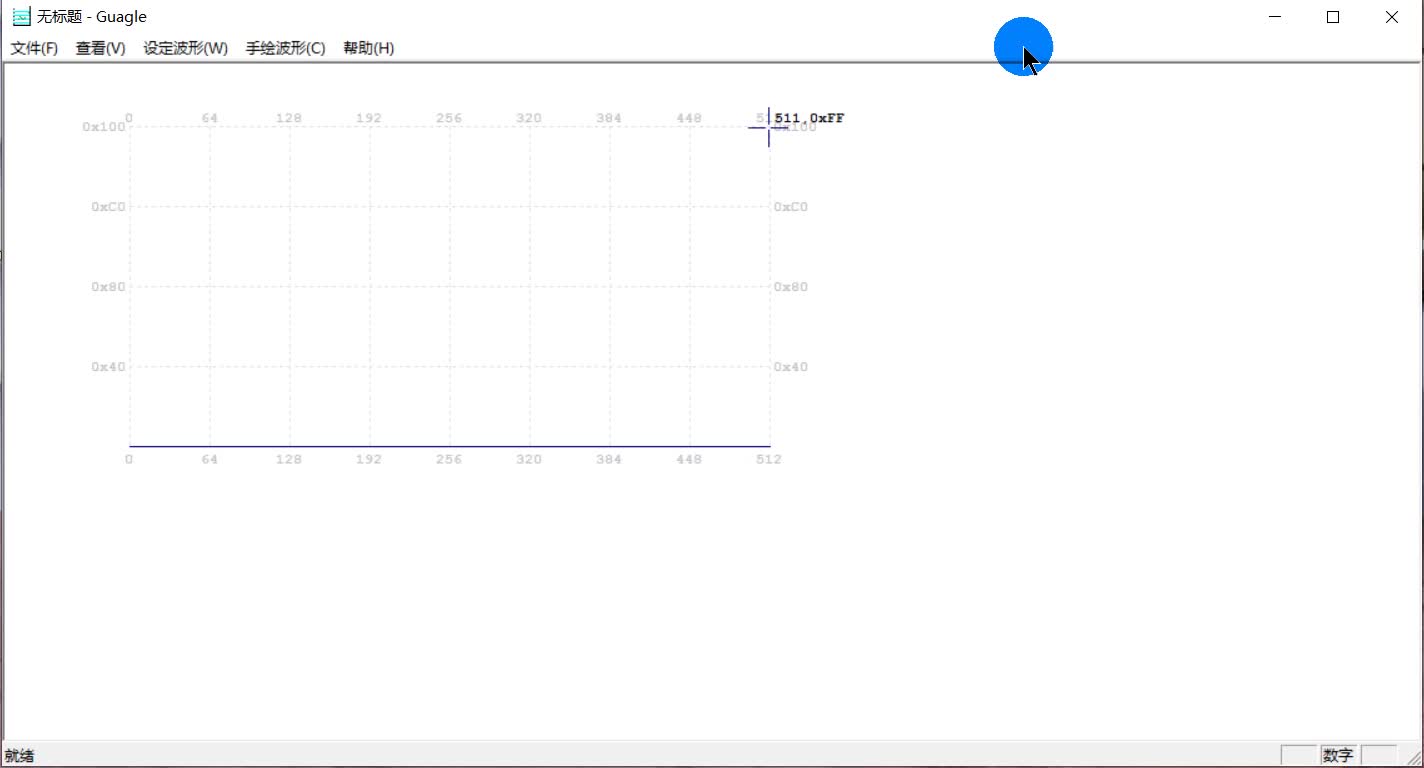Click the 数字 status bar indicator
Screen dimensions: 1424x768
pyautogui.click(x=1337, y=756)
